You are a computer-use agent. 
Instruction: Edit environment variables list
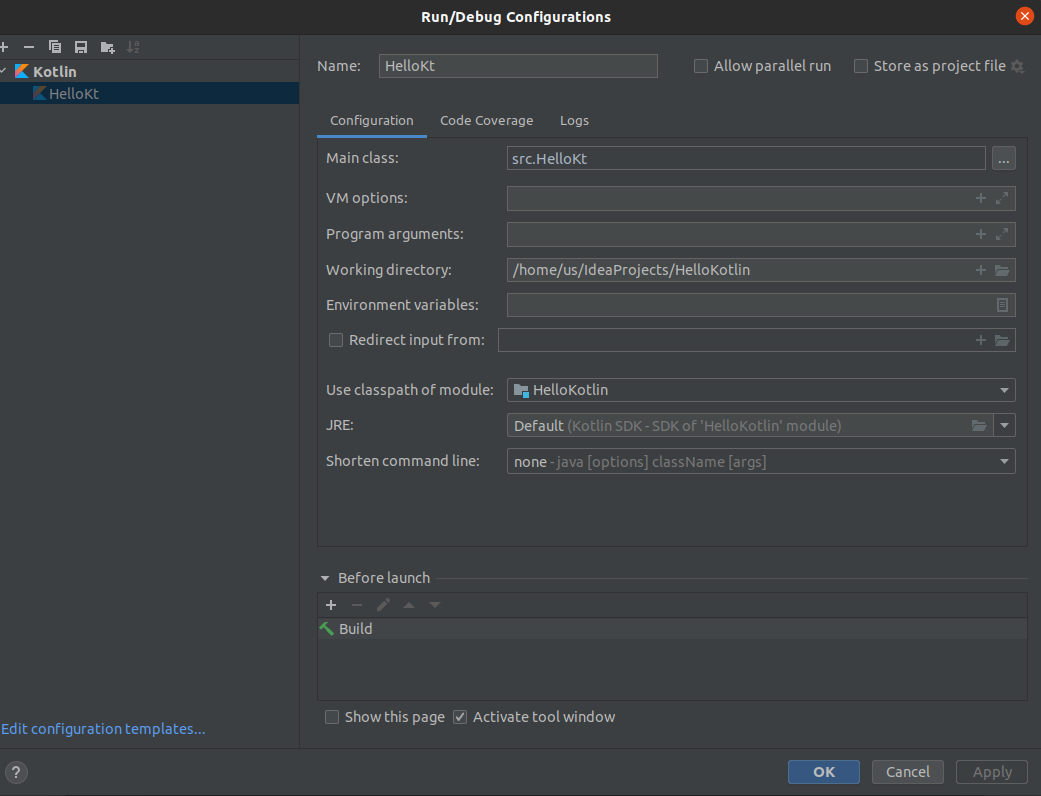point(1002,305)
